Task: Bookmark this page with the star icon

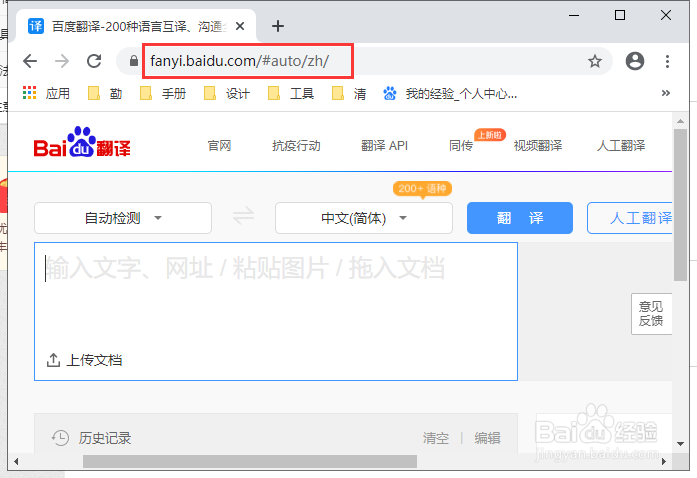Action: tap(595, 61)
